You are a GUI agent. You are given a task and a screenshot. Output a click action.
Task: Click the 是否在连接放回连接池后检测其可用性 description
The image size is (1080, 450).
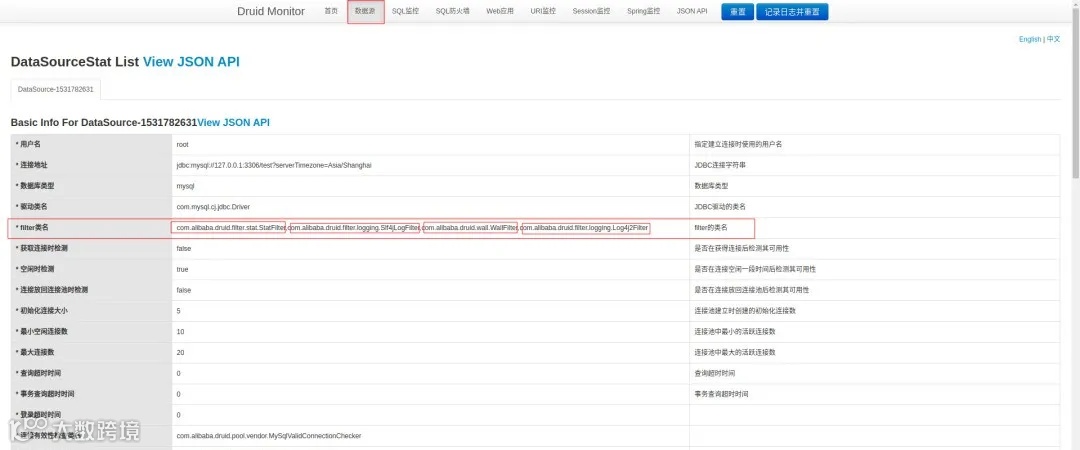point(751,290)
